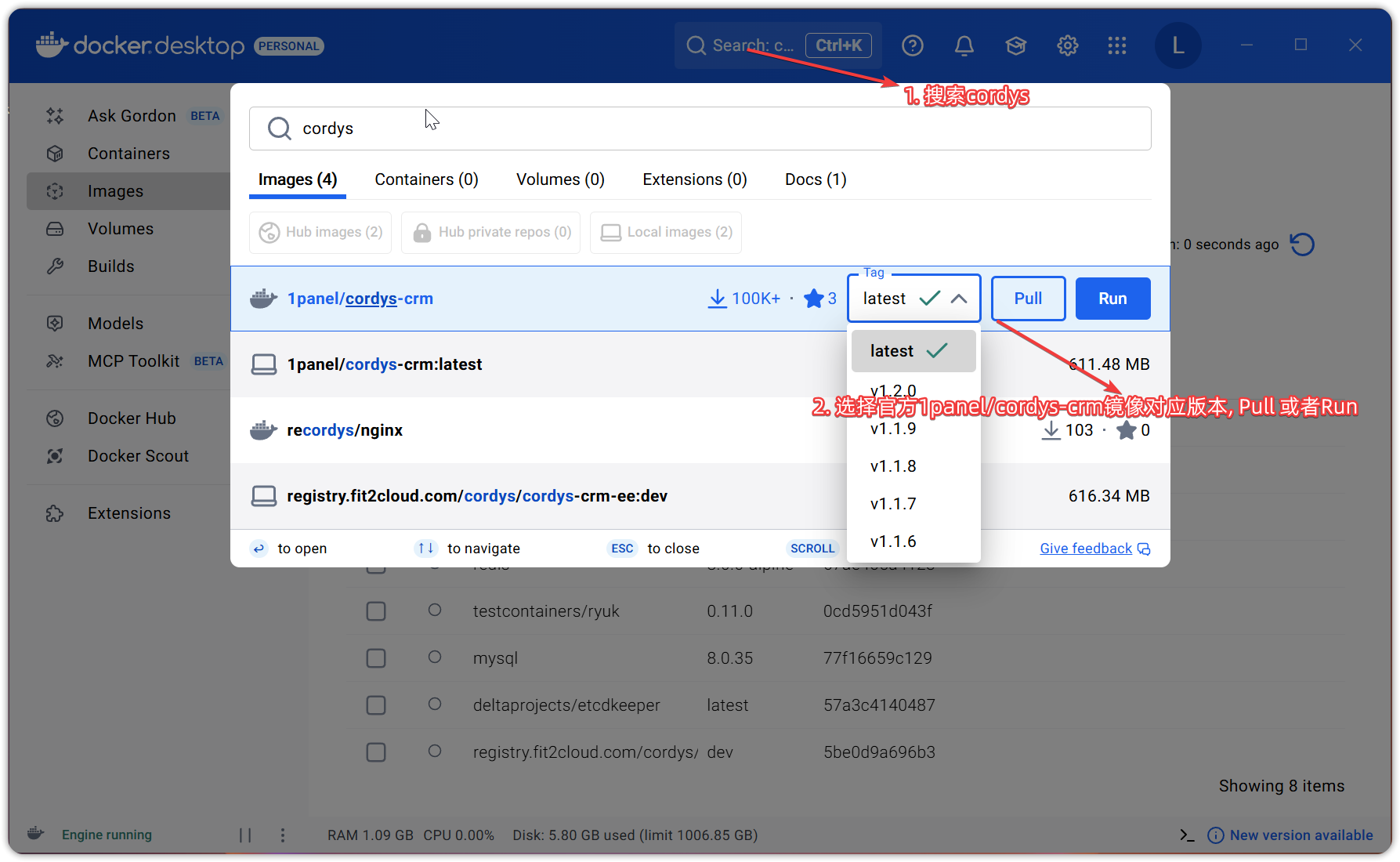Open the terminal icon in status bar

pos(1187,835)
